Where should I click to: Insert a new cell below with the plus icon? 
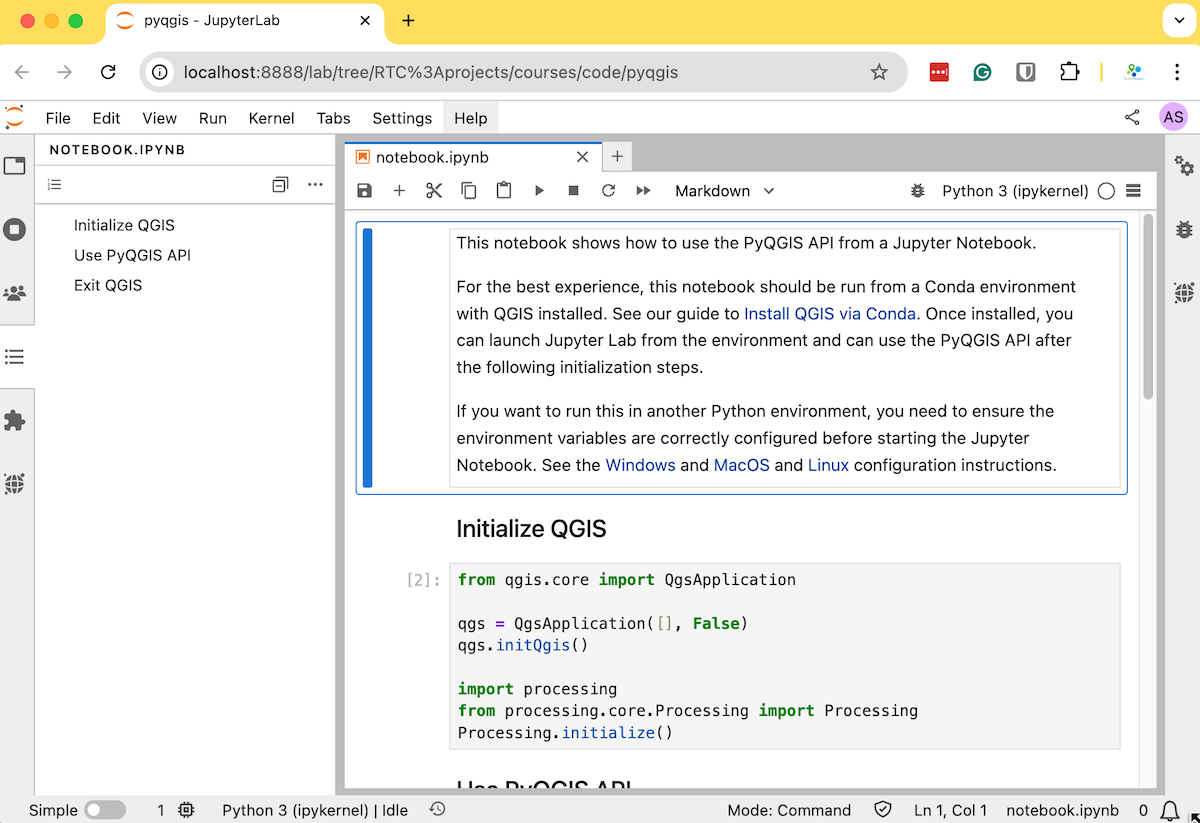(399, 191)
